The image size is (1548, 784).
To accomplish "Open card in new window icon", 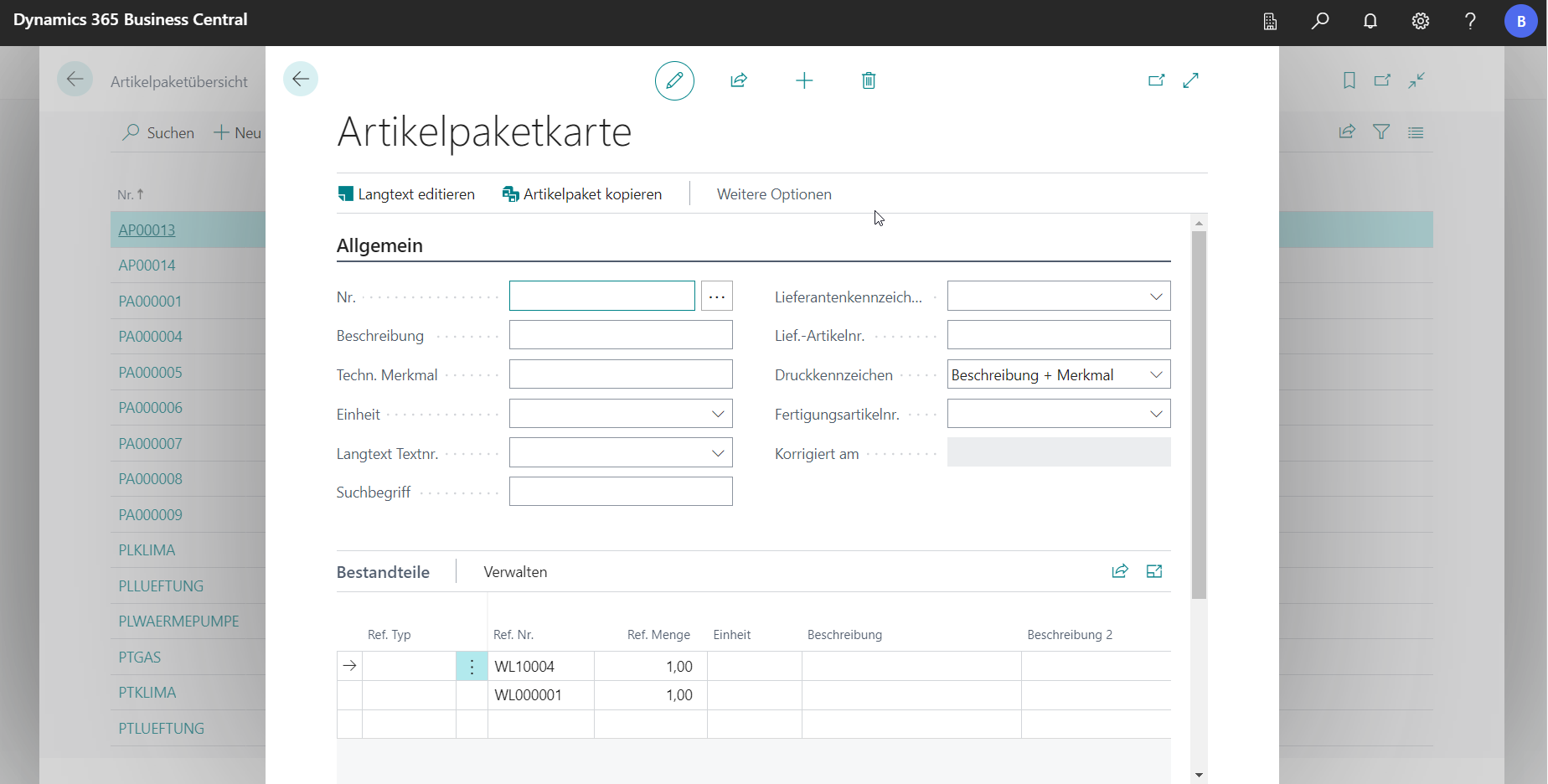I will tap(1156, 80).
